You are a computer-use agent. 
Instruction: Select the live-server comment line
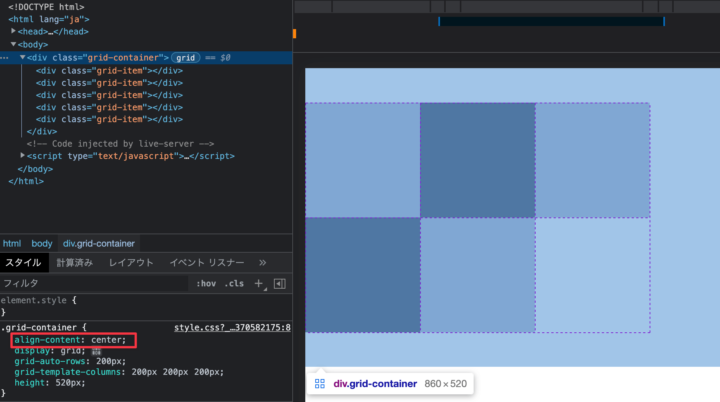click(120, 144)
